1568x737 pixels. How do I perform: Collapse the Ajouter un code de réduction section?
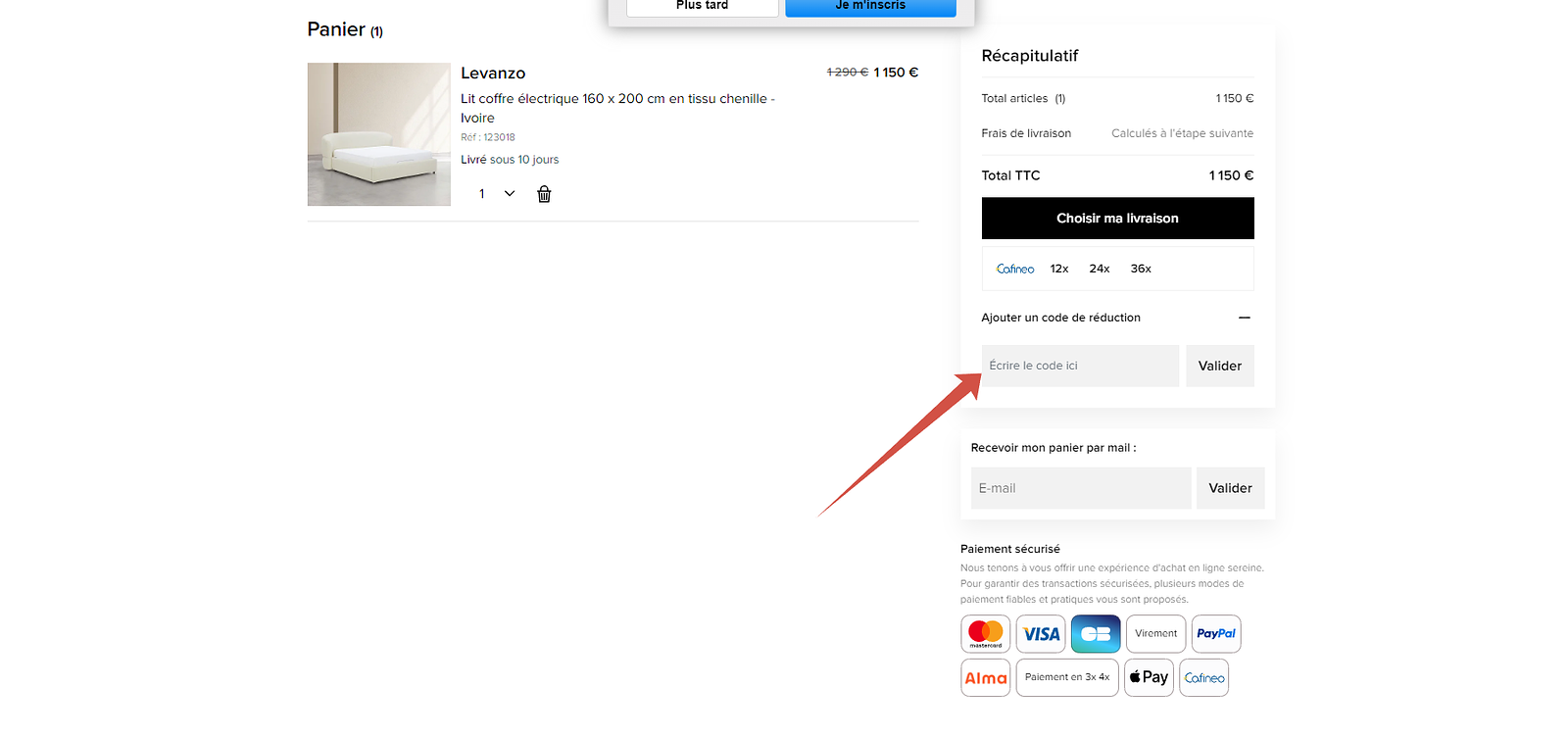click(x=1245, y=318)
